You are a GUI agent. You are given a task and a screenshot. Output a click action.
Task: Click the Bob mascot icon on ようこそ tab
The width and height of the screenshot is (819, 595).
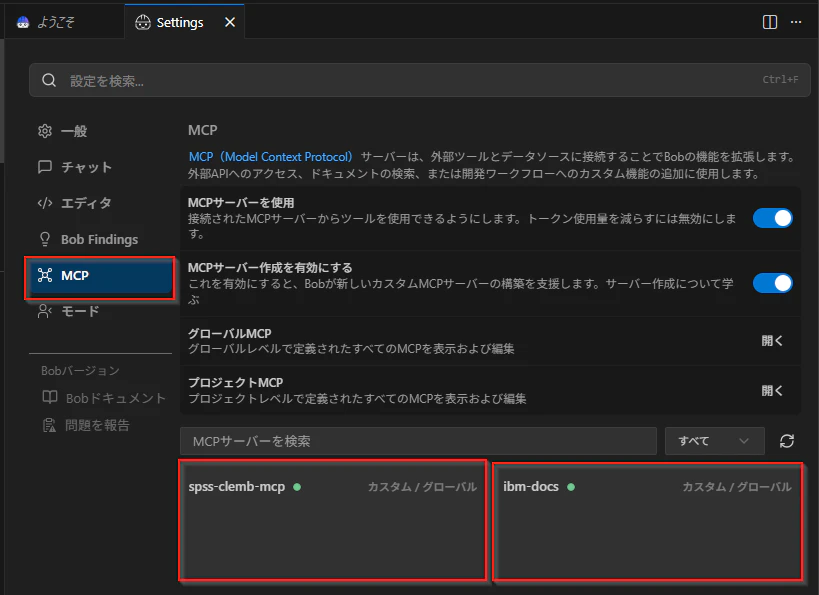click(23, 22)
